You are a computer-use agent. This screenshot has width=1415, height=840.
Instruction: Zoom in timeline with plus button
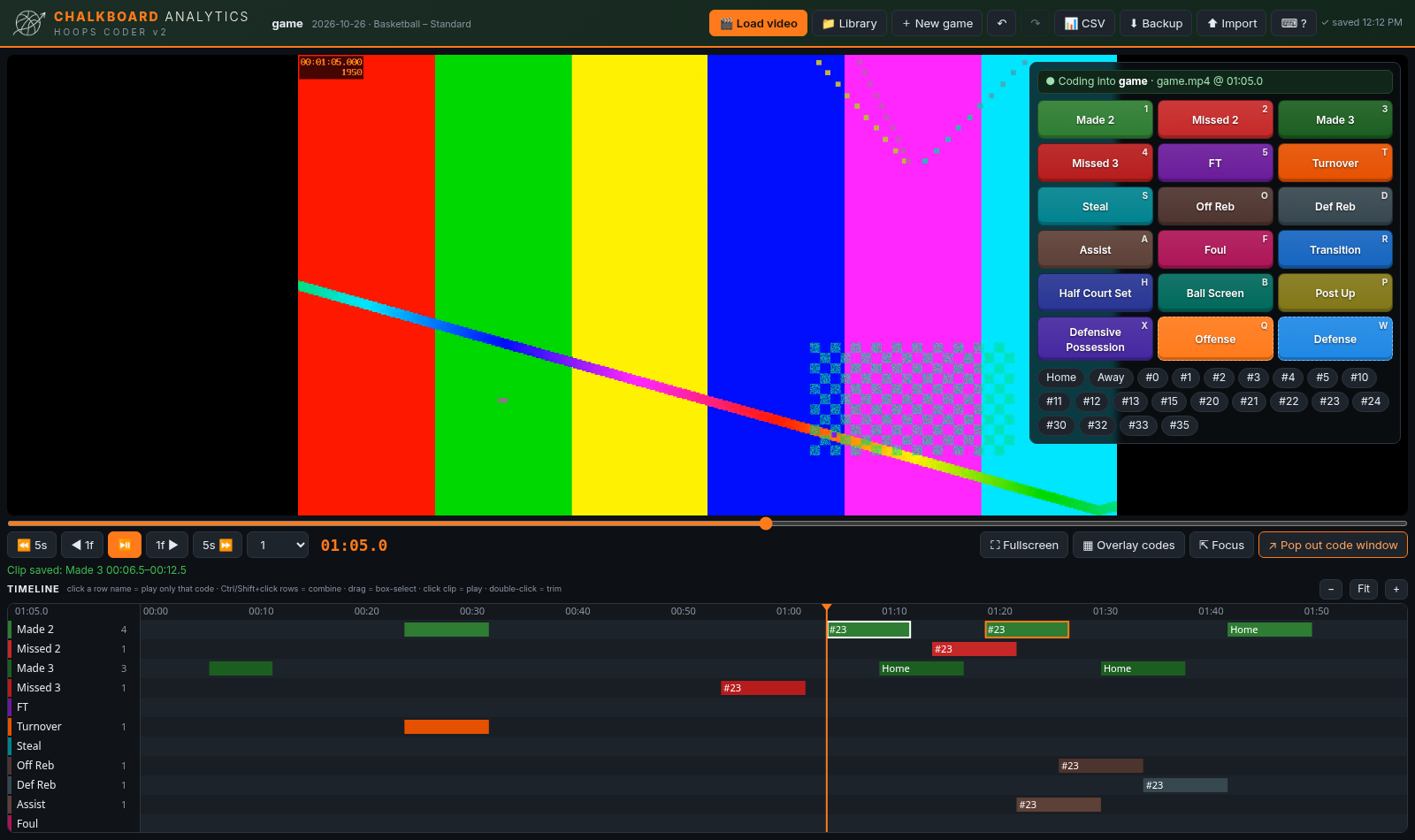pyautogui.click(x=1396, y=589)
